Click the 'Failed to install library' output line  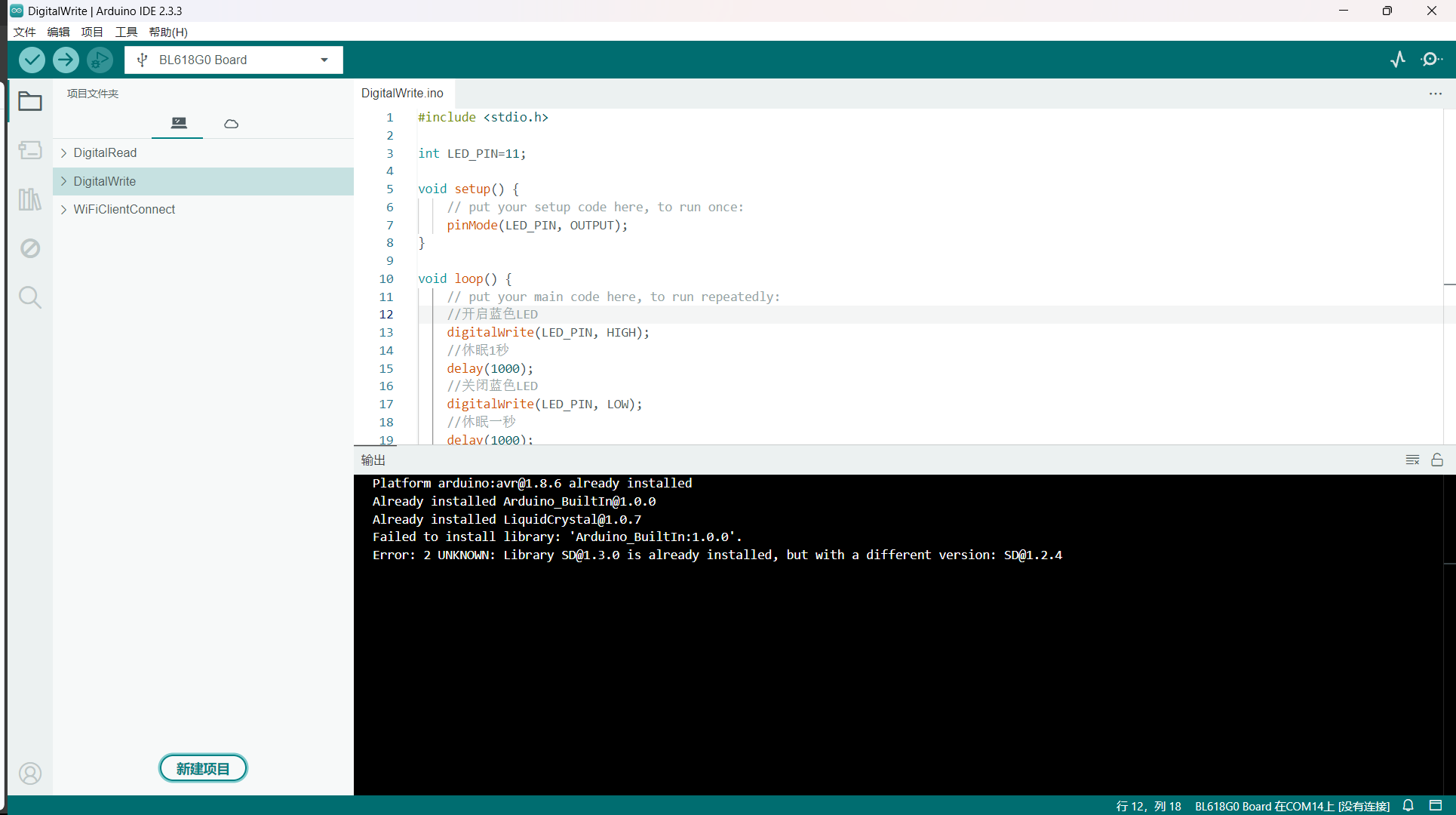pos(557,537)
